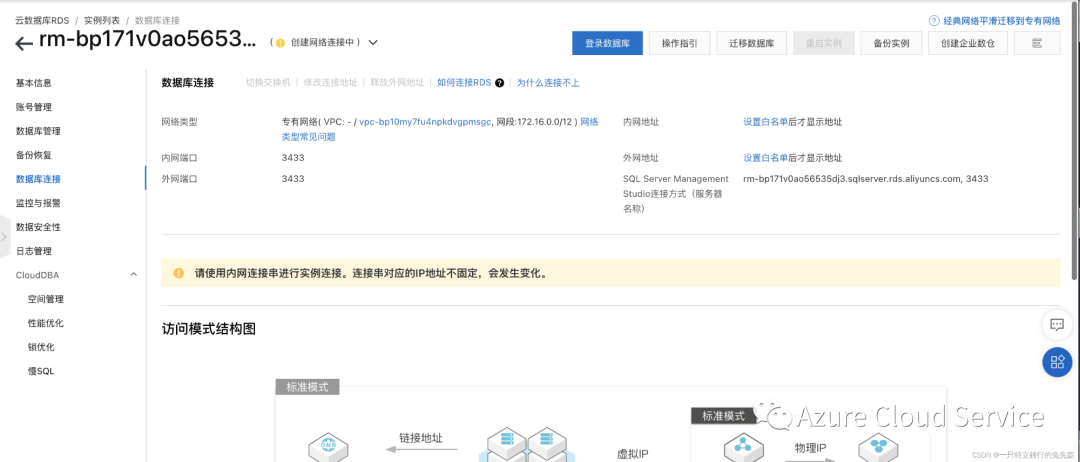Open the list view icon button beside 创建企业数仓
1080x462 pixels.
(x=1037, y=43)
